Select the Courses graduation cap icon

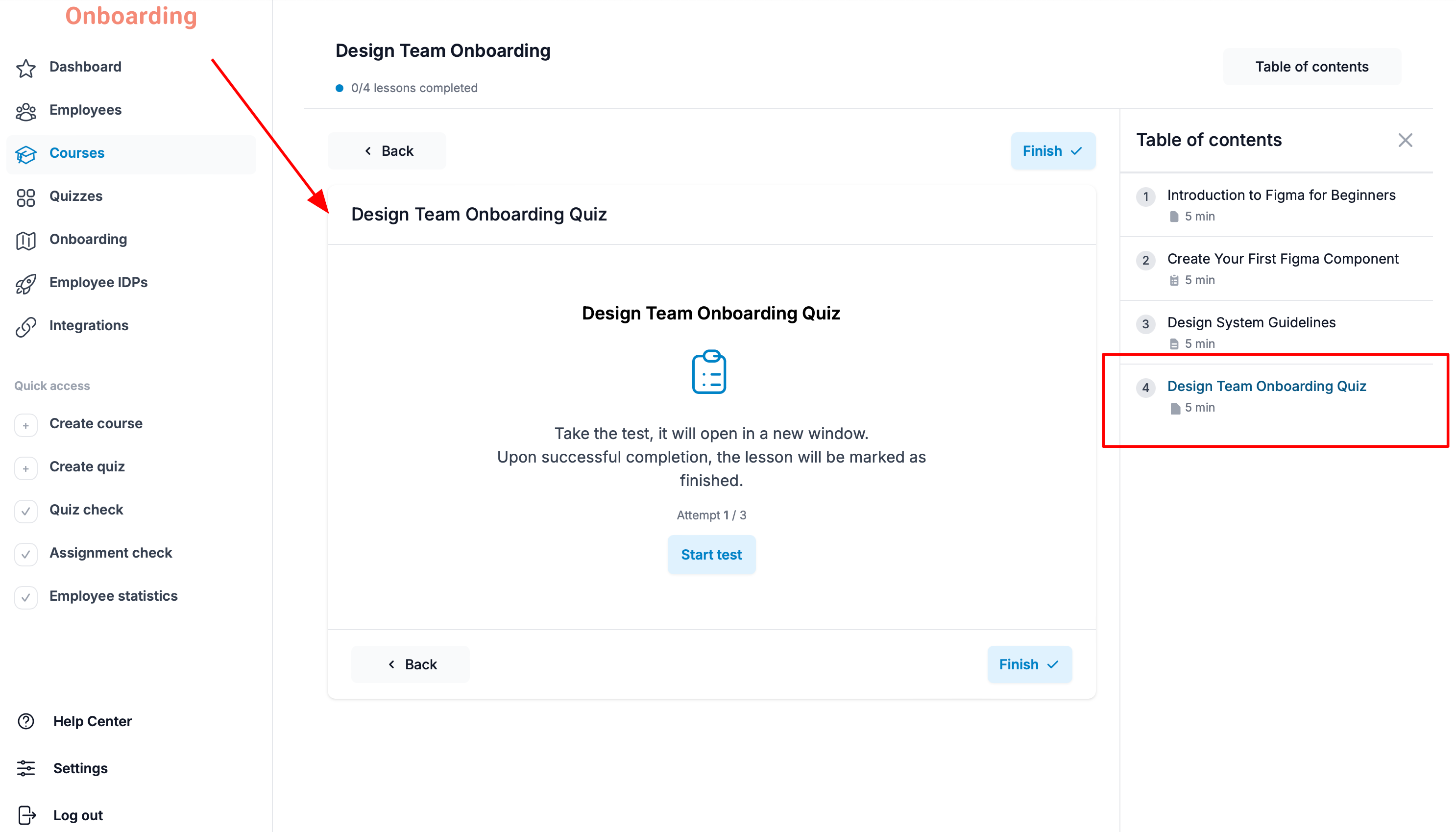tap(25, 154)
